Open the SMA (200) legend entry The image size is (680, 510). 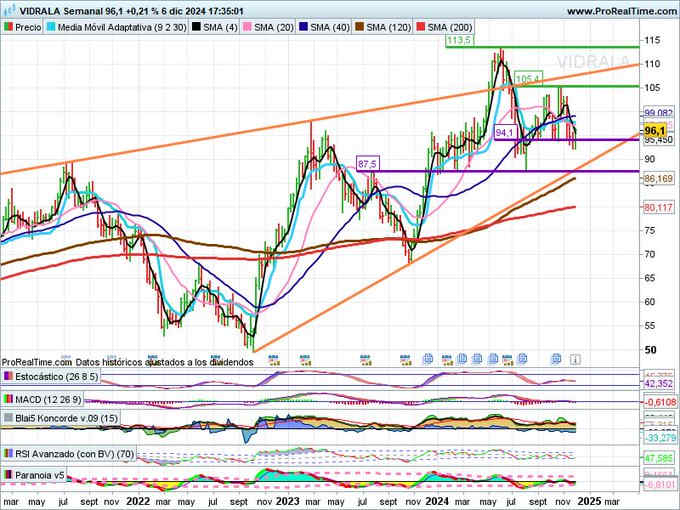pos(444,27)
